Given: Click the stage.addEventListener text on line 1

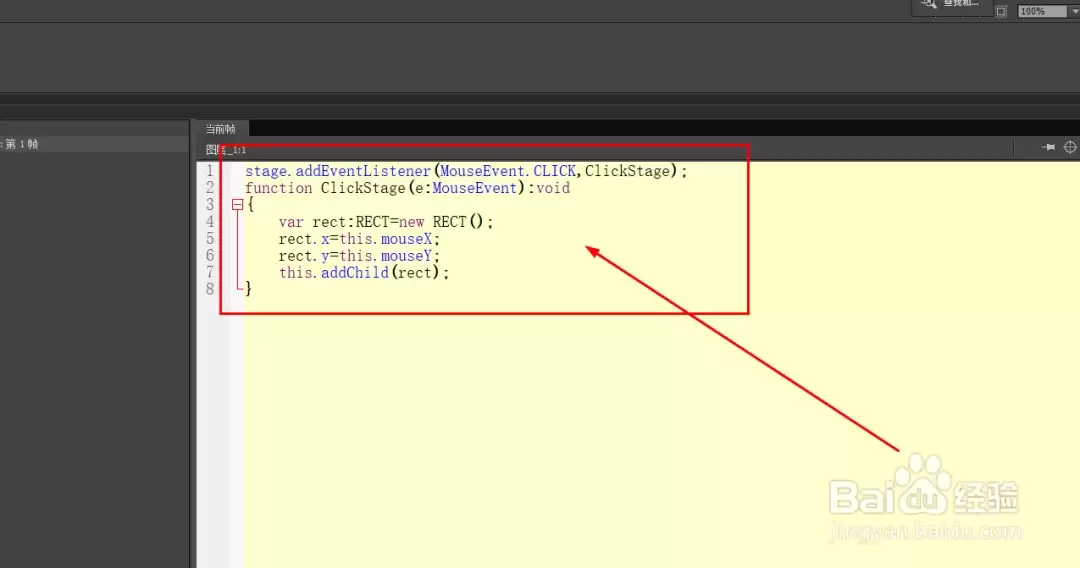Looking at the screenshot, I should tap(338, 171).
